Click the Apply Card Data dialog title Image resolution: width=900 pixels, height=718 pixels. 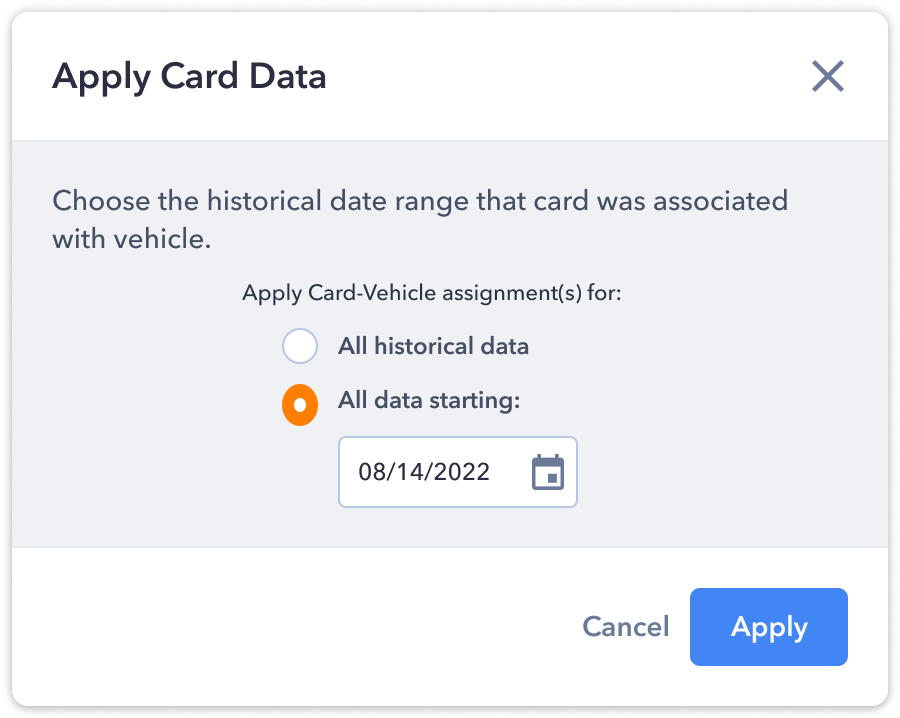189,76
